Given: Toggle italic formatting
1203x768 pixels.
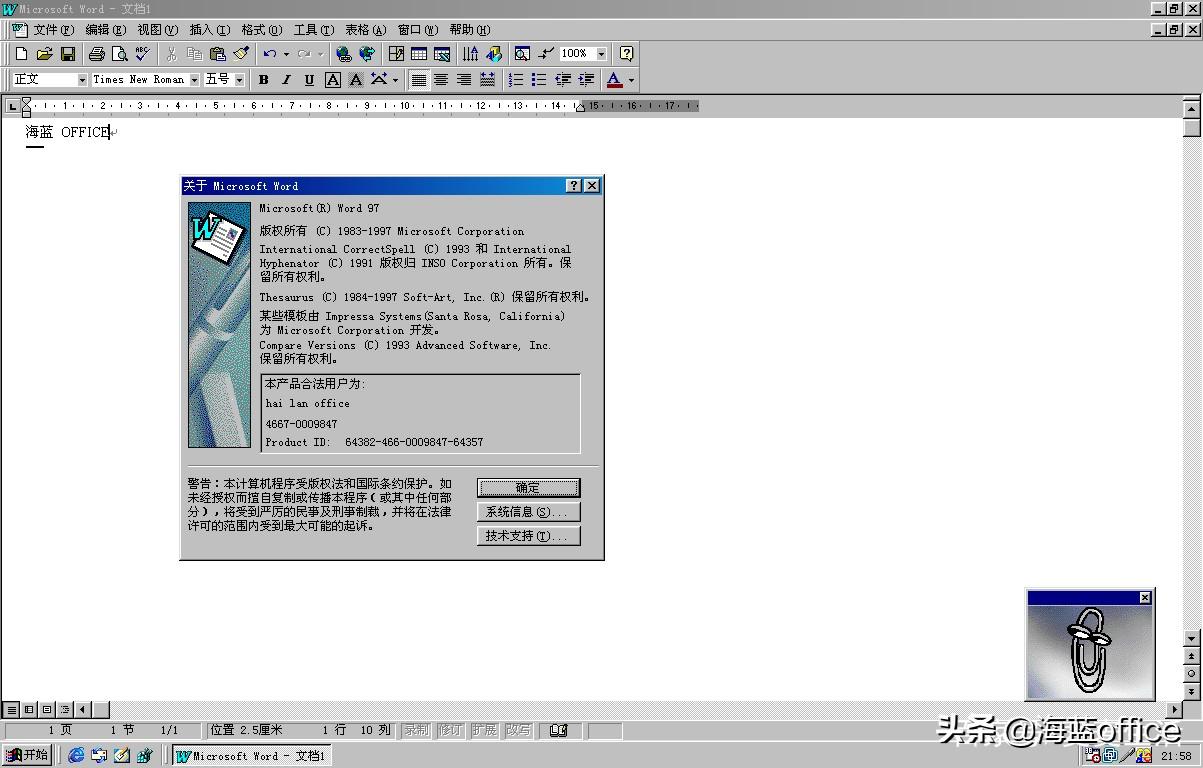Looking at the screenshot, I should (x=286, y=80).
